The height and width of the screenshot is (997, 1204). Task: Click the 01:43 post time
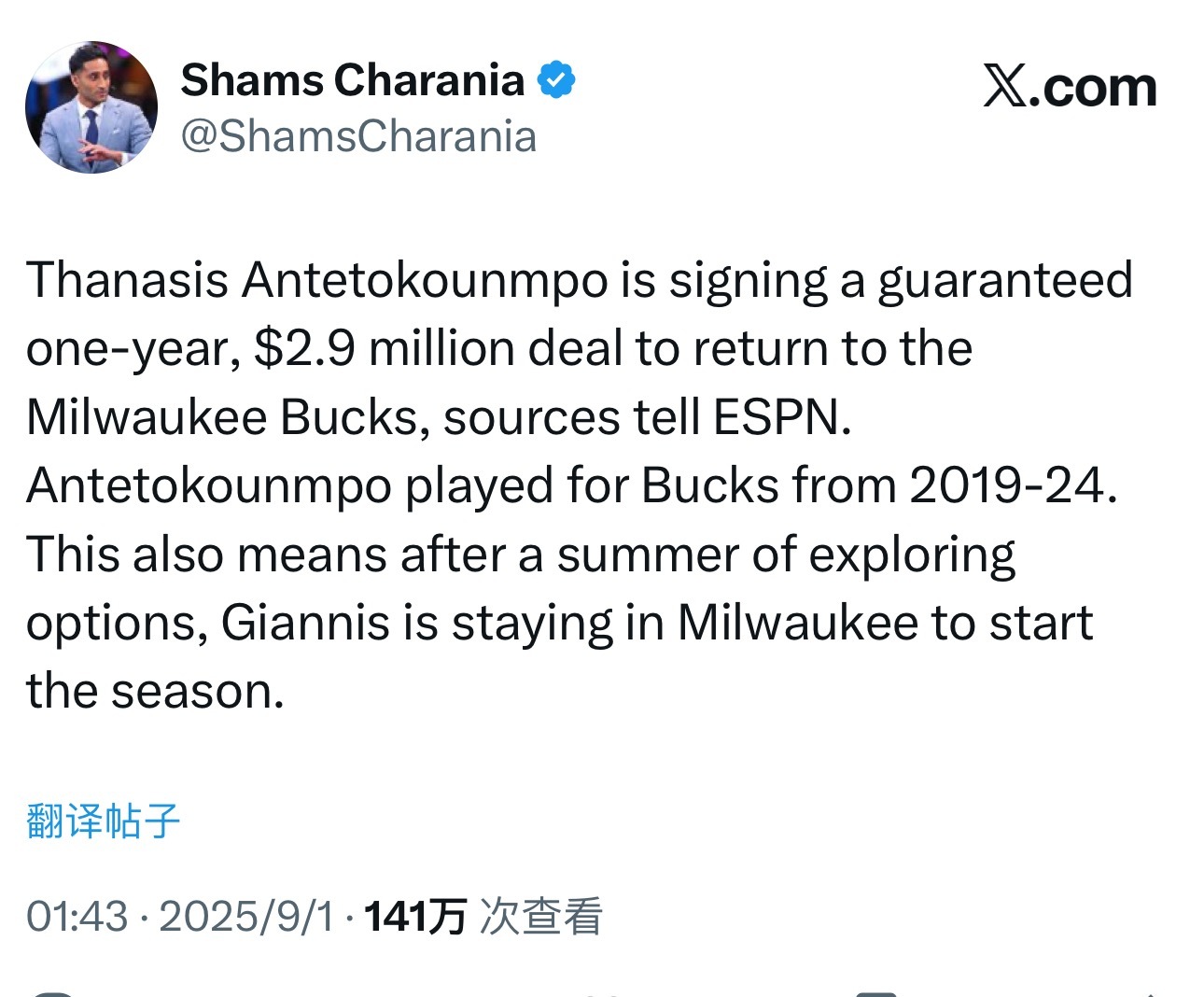click(x=77, y=916)
